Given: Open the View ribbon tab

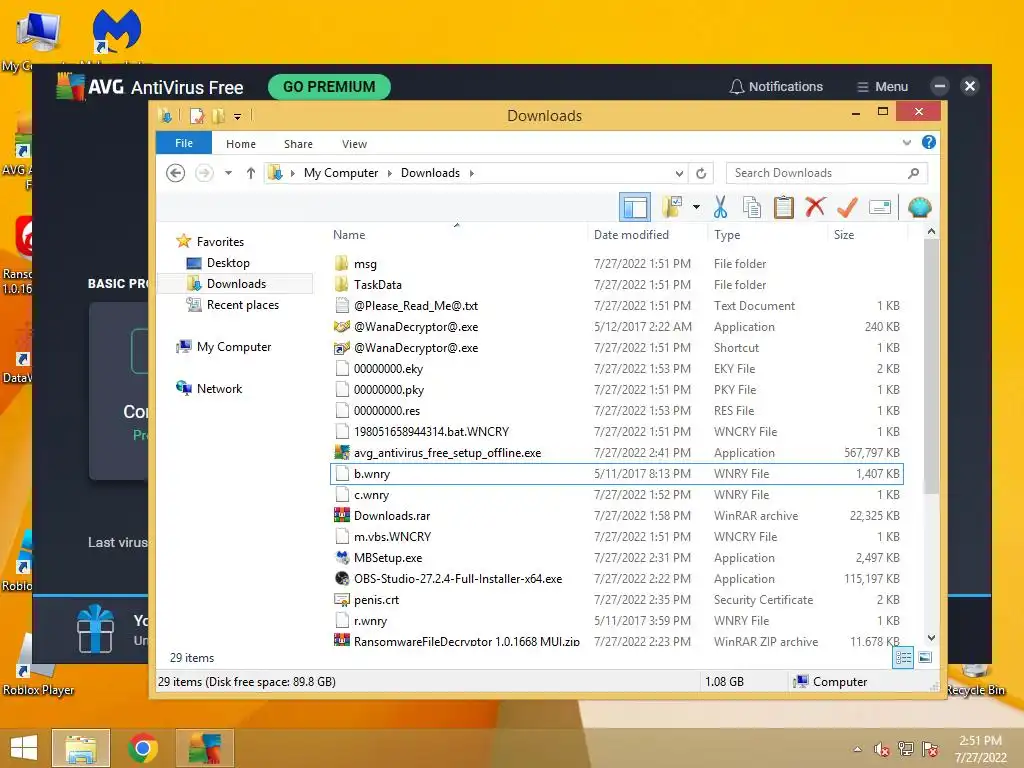Looking at the screenshot, I should point(355,144).
